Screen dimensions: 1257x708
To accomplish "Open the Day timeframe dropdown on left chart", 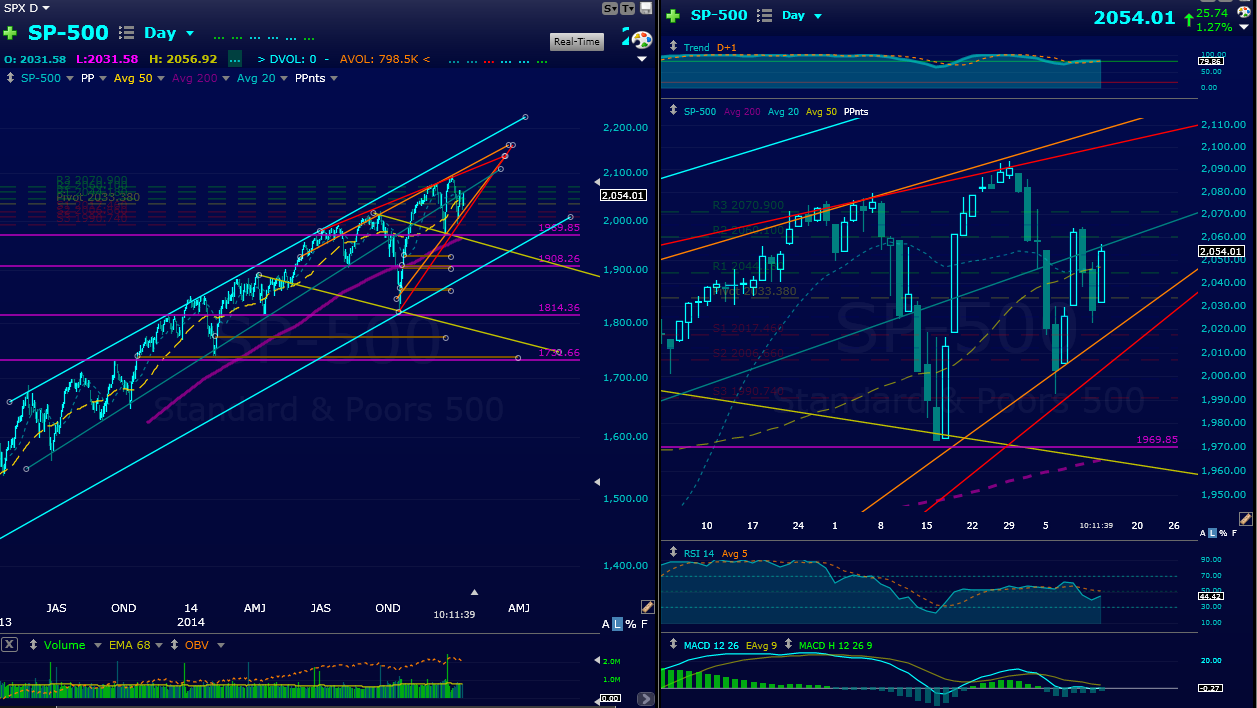I will pyautogui.click(x=189, y=33).
